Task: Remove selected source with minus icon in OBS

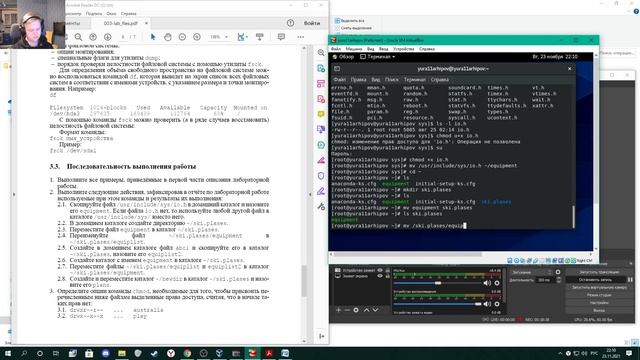Action: (x=347, y=310)
